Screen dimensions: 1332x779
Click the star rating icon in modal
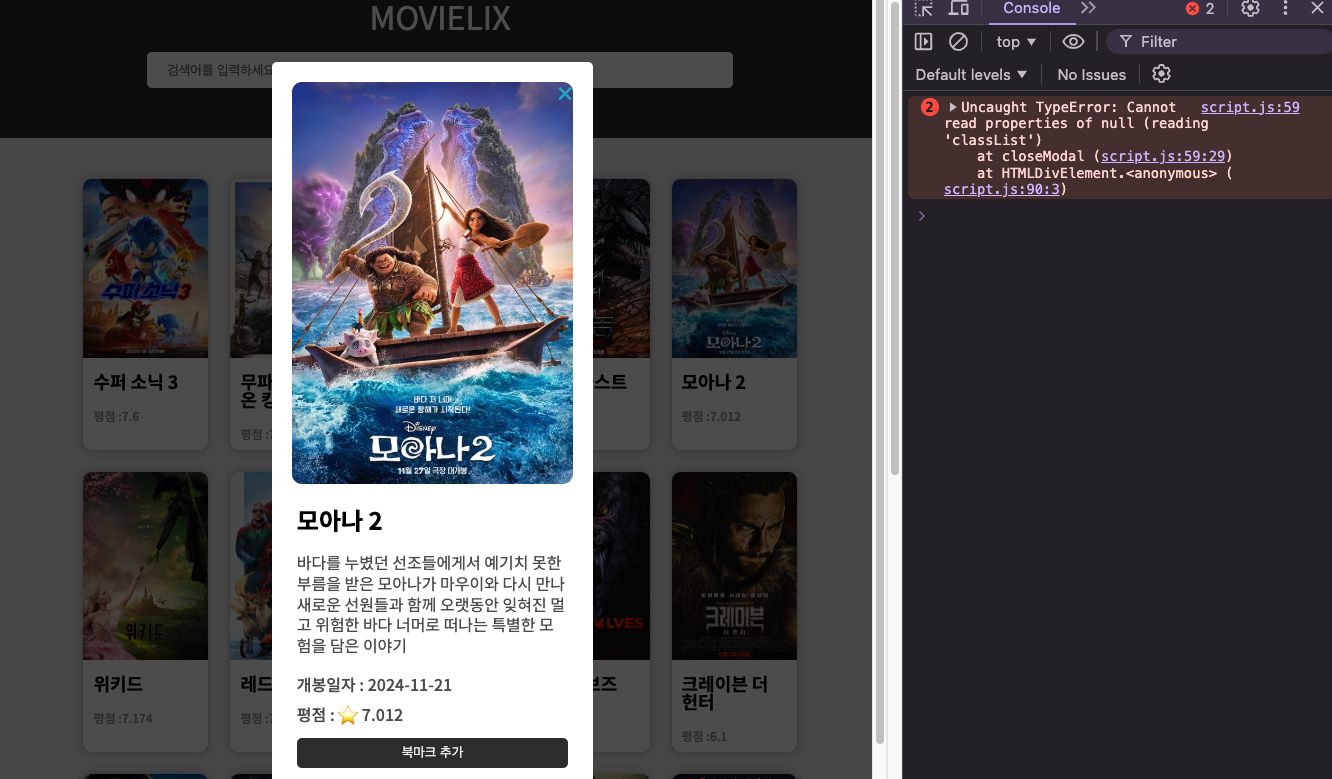(348, 715)
